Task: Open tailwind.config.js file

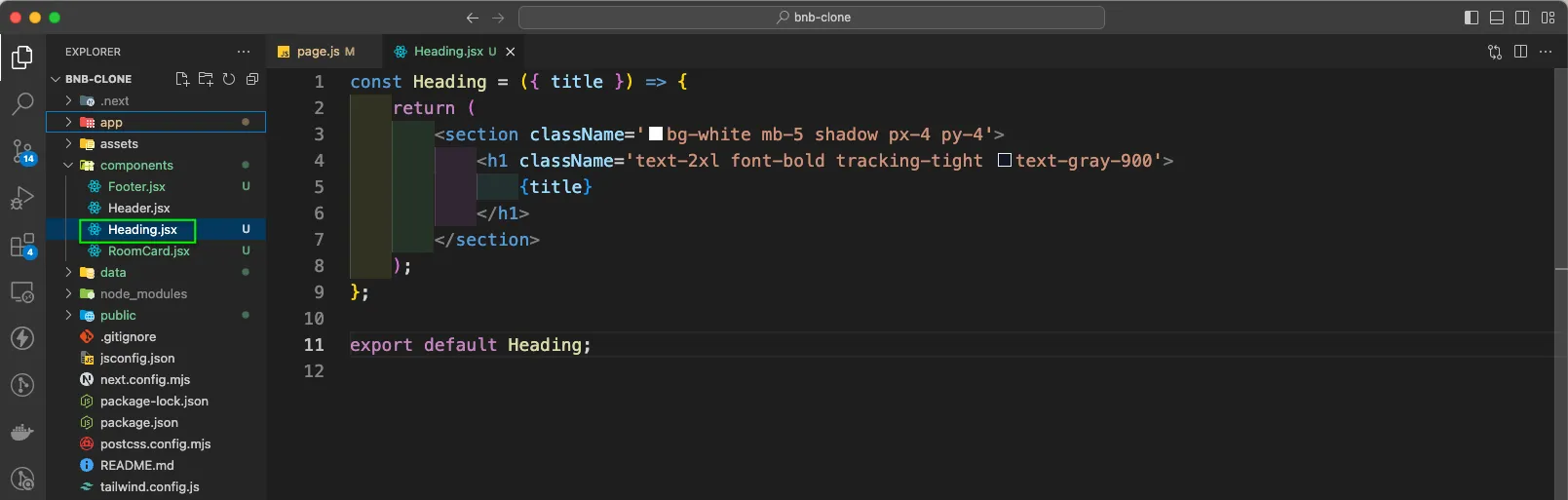Action: click(149, 486)
